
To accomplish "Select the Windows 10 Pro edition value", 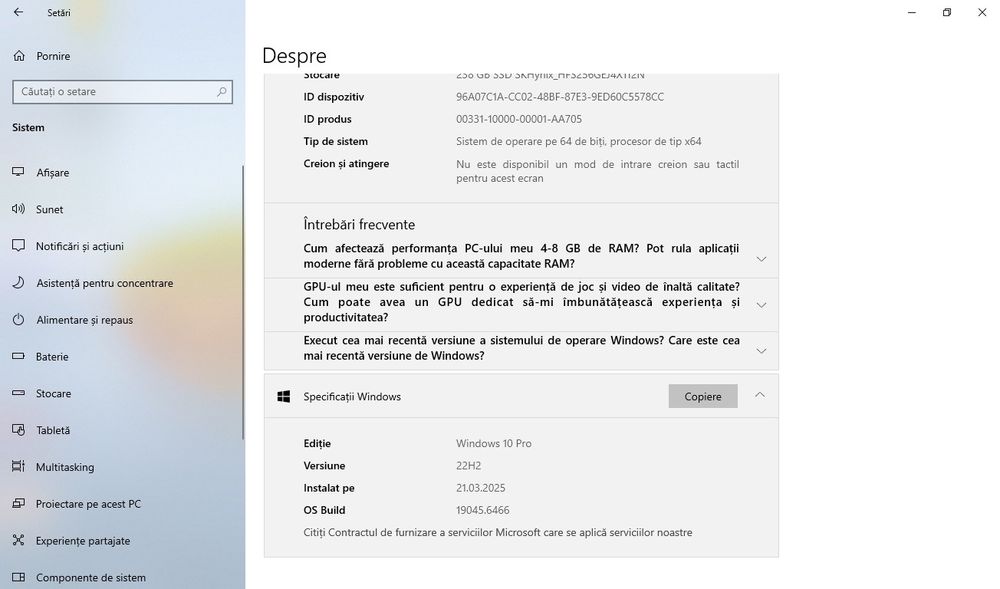I will pos(494,443).
